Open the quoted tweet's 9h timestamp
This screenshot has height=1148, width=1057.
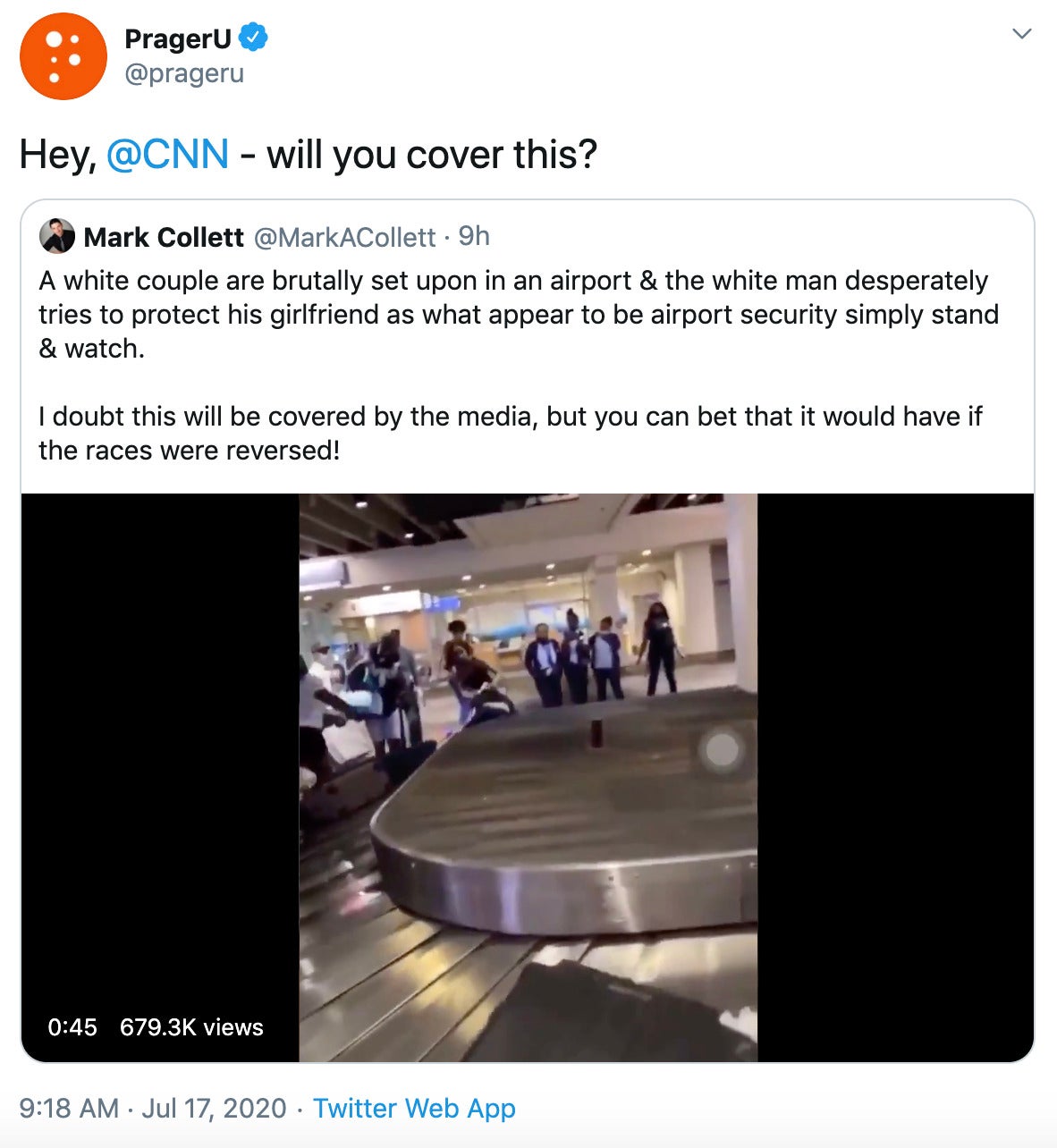click(474, 236)
